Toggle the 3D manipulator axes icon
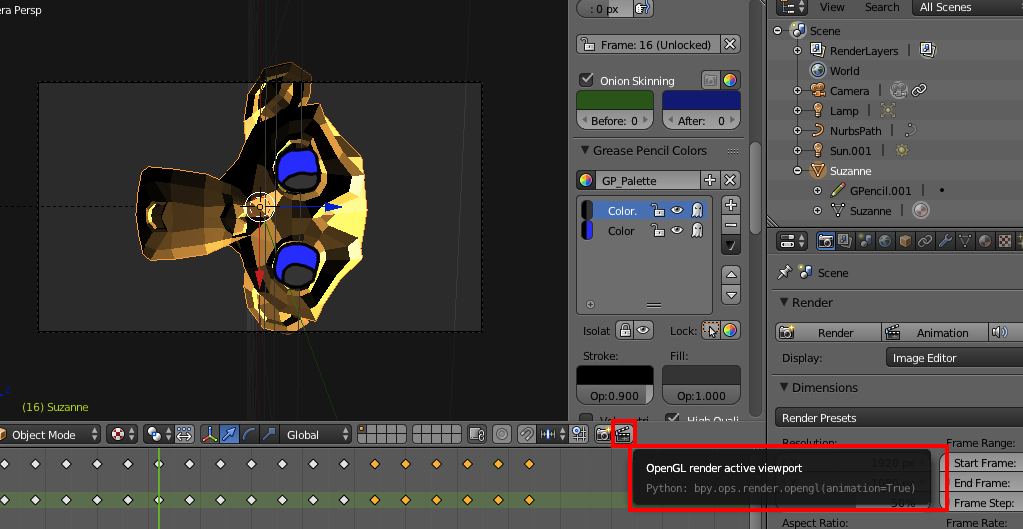Viewport: 1023px width, 529px height. 209,434
